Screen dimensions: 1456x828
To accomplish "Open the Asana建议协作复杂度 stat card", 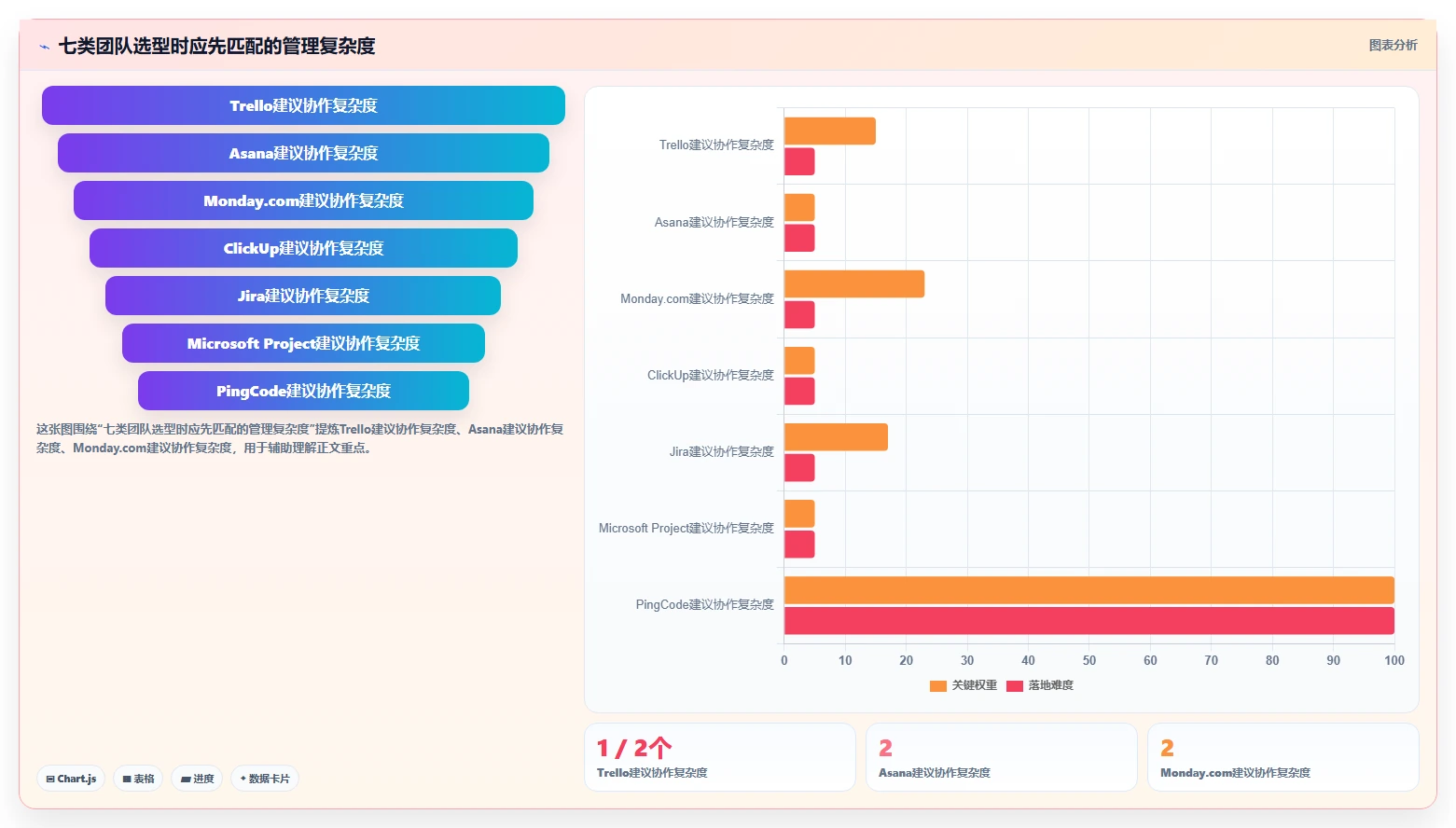I will pos(1002,757).
